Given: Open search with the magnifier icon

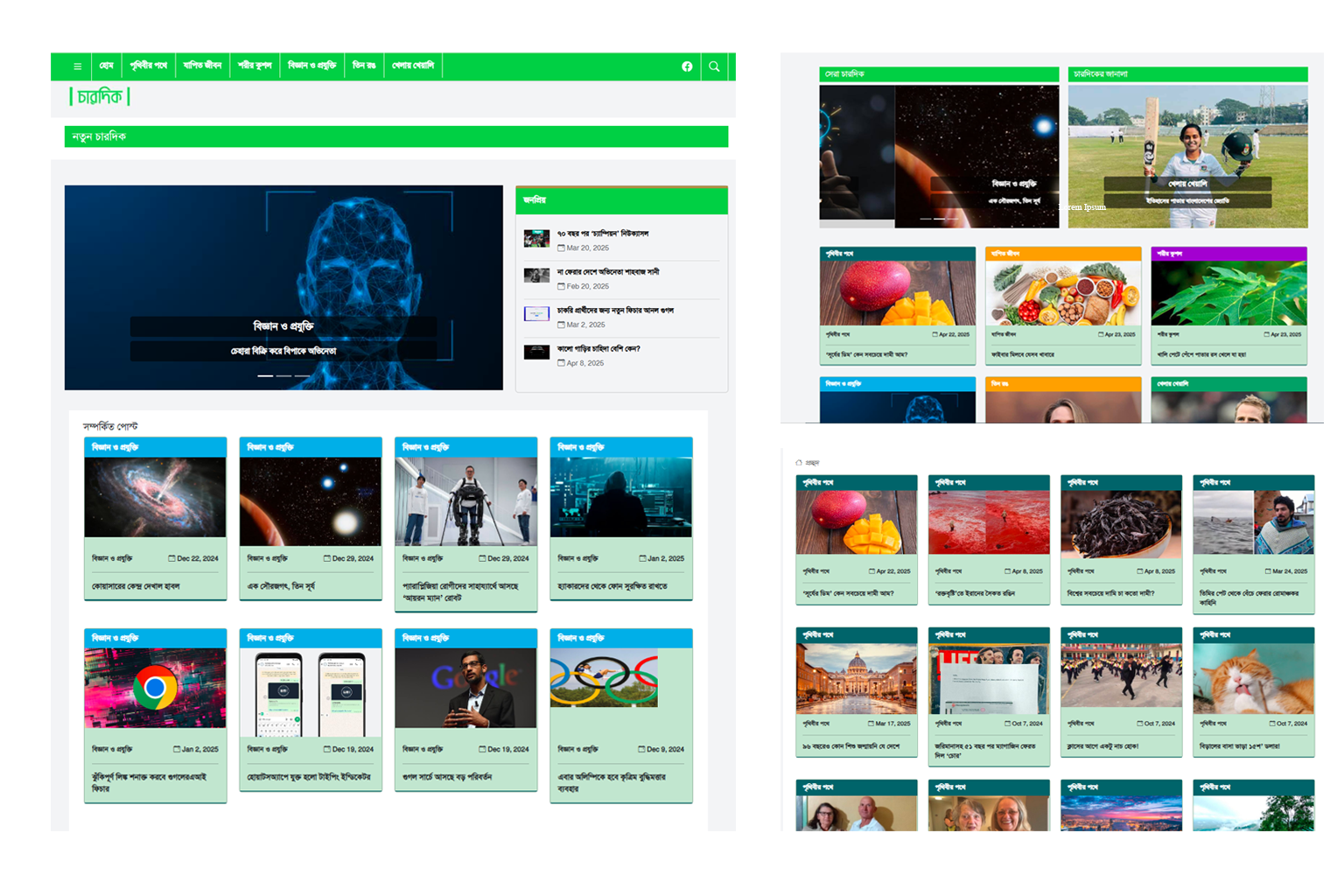Looking at the screenshot, I should [x=714, y=66].
